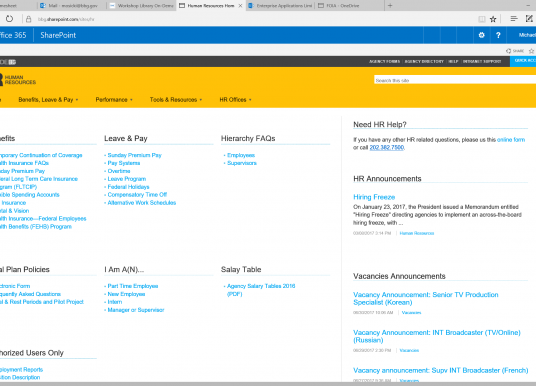Expand the Performance menu
Screen dimensions: 536x386
pyautogui.click(x=114, y=100)
